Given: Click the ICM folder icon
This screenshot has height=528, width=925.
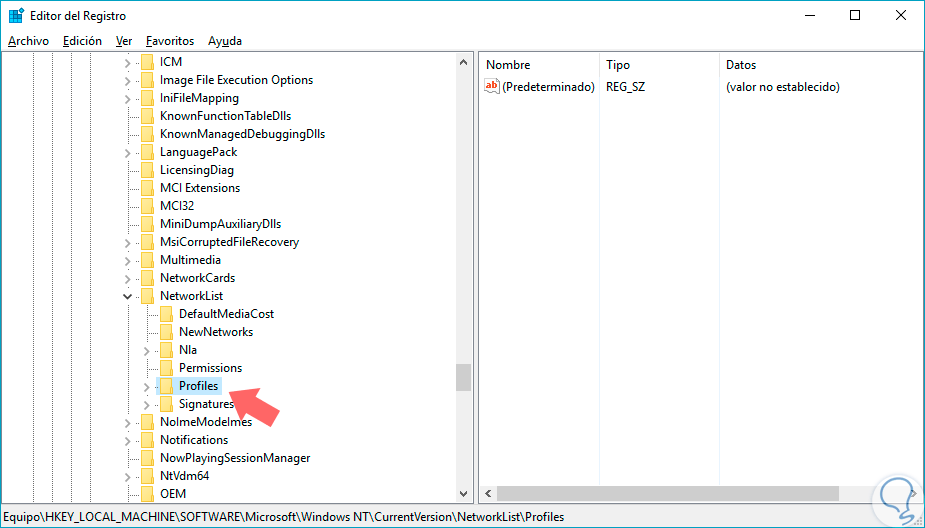Looking at the screenshot, I should click(x=147, y=62).
